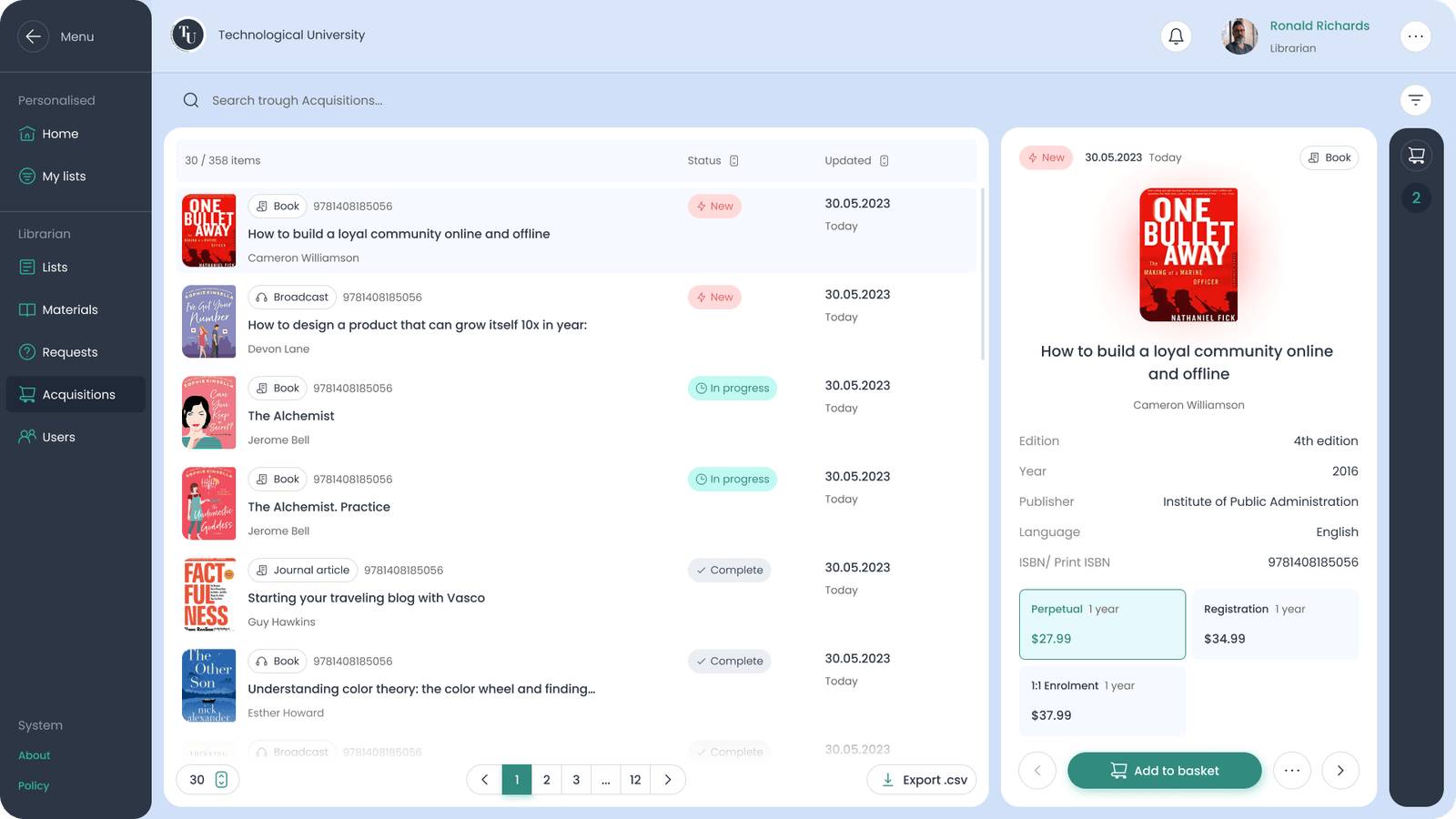Click the notification bell icon
Image resolution: width=1456 pixels, height=819 pixels.
click(1176, 36)
